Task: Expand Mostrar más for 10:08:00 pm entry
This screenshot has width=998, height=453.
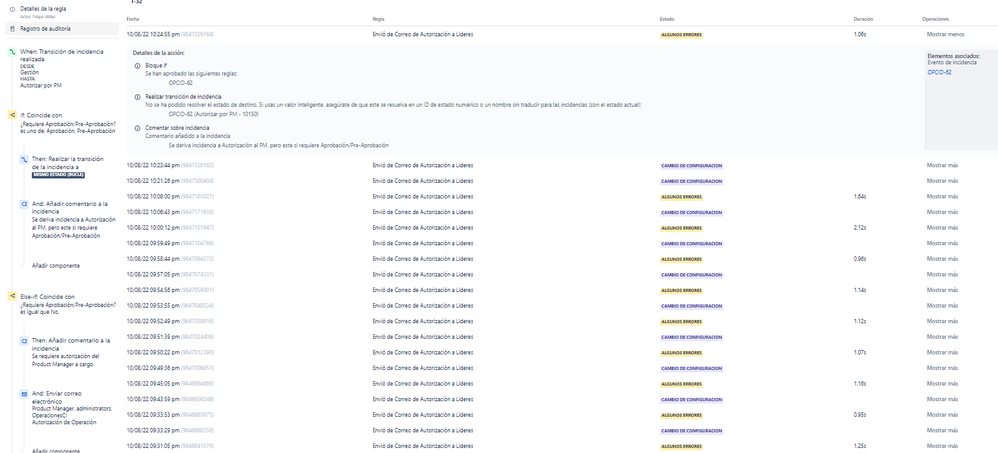Action: (x=942, y=197)
